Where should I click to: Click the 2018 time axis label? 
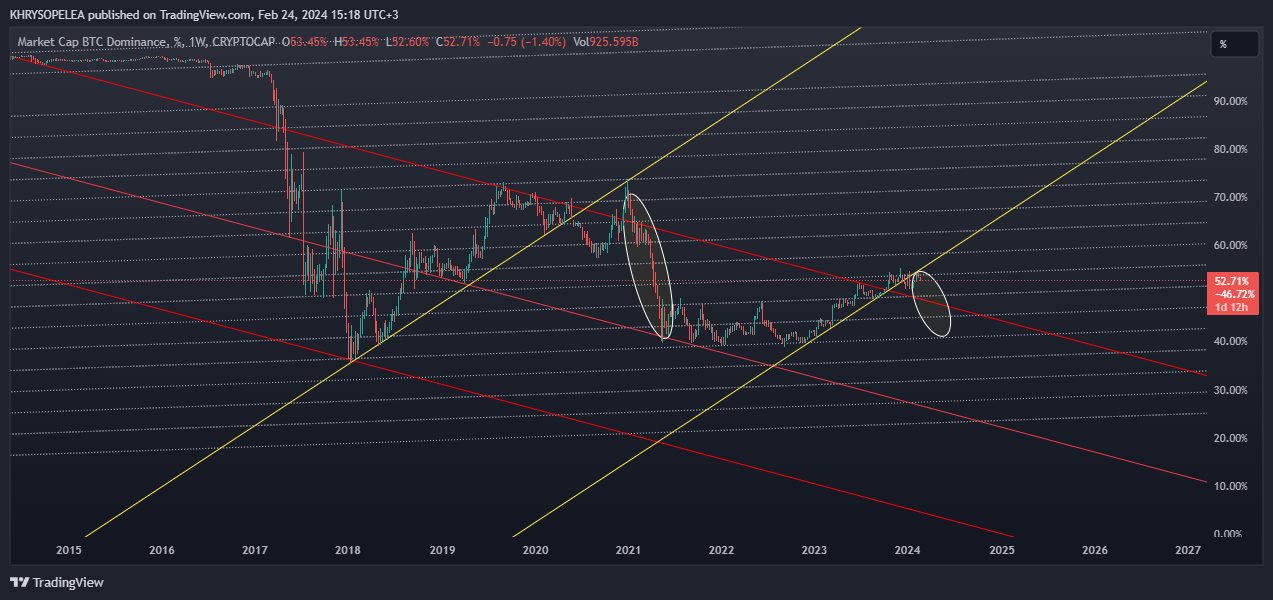point(348,550)
